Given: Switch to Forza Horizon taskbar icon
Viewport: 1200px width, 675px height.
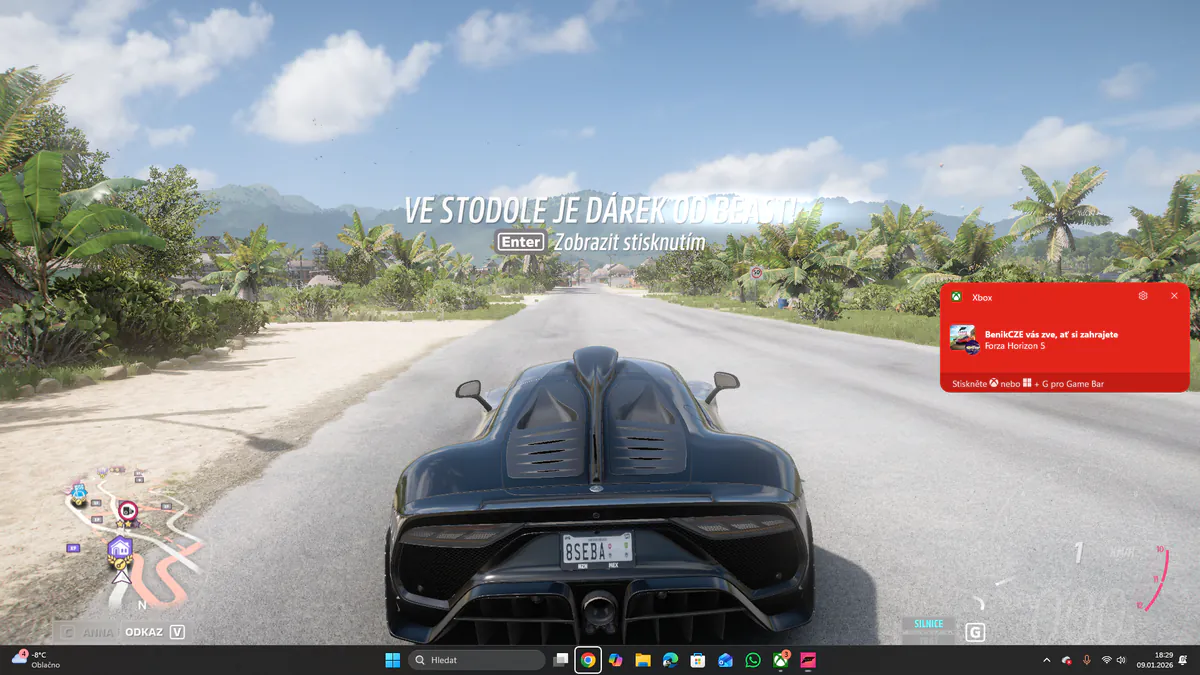Looking at the screenshot, I should [x=807, y=660].
